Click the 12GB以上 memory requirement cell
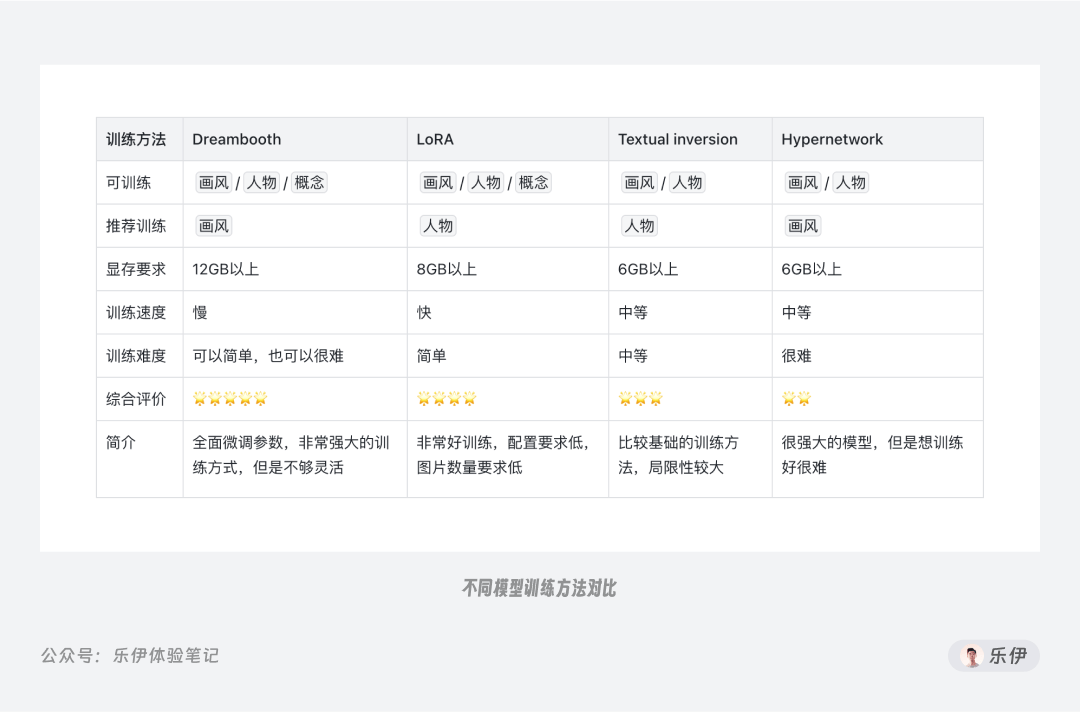The image size is (1080, 712). click(295, 269)
